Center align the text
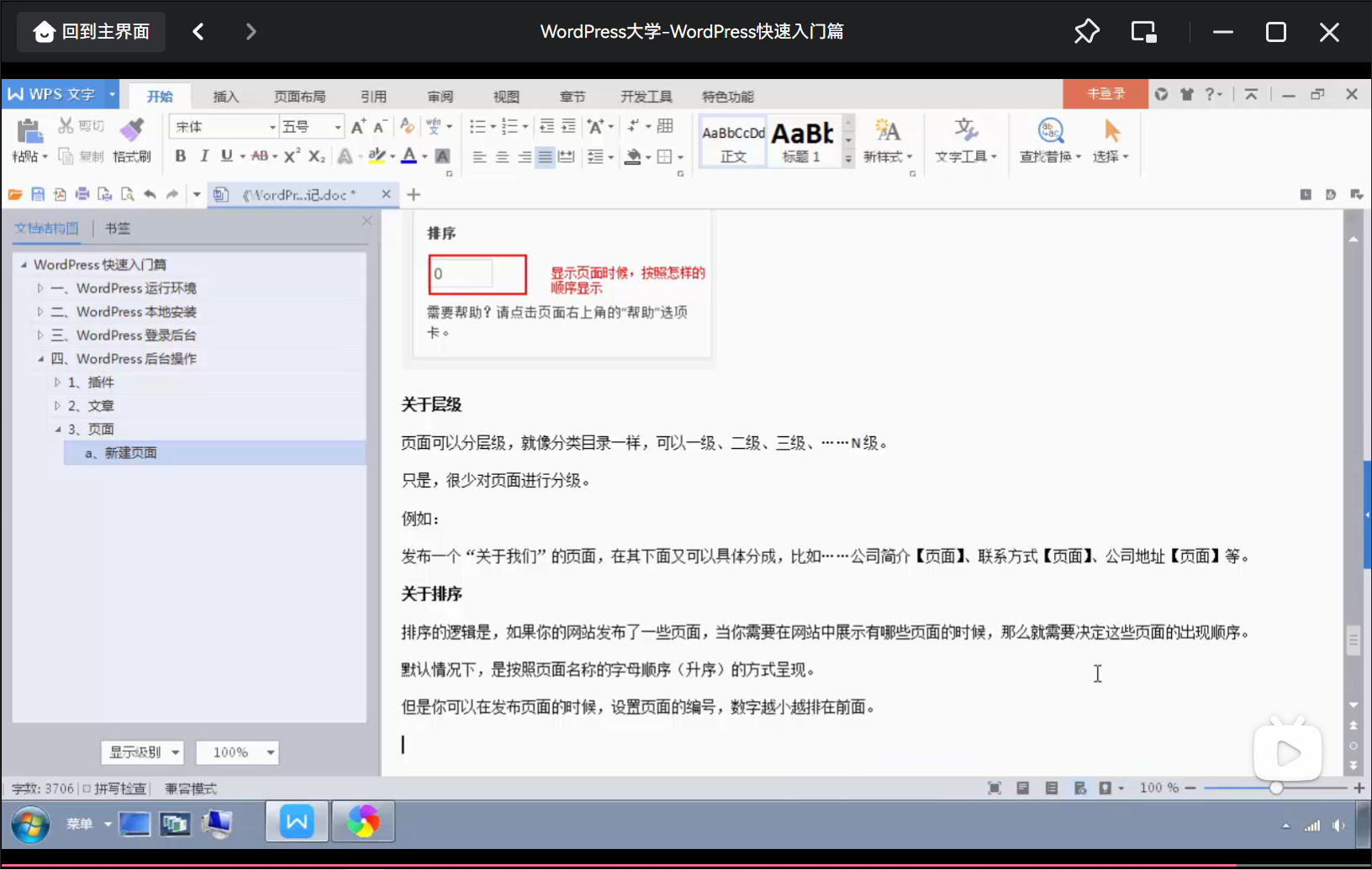This screenshot has height=870, width=1372. (502, 156)
